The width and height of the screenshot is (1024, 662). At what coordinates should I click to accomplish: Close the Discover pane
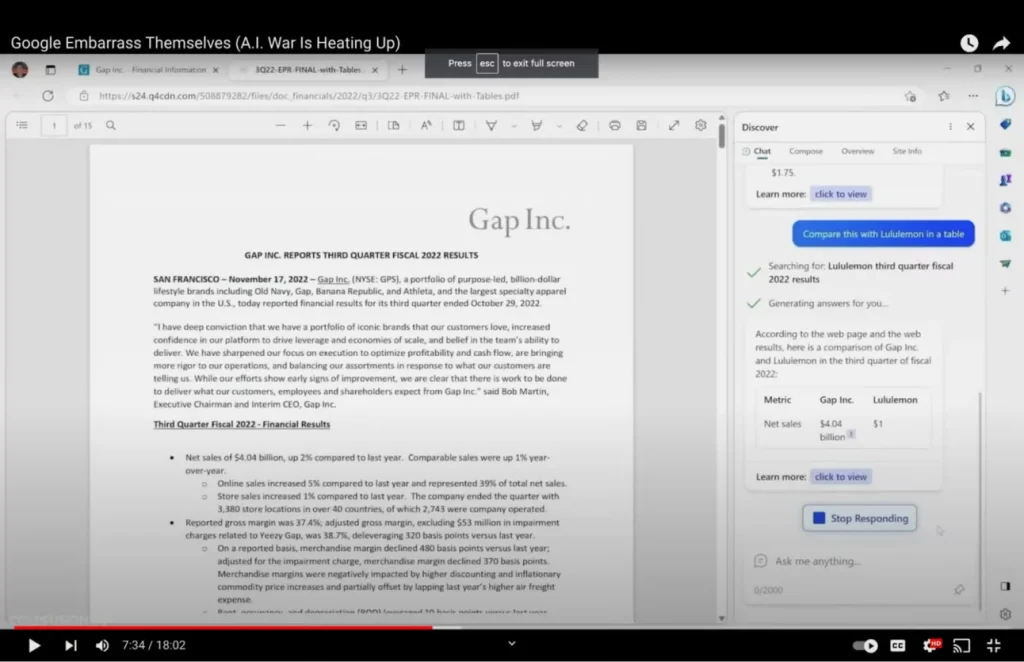970,127
